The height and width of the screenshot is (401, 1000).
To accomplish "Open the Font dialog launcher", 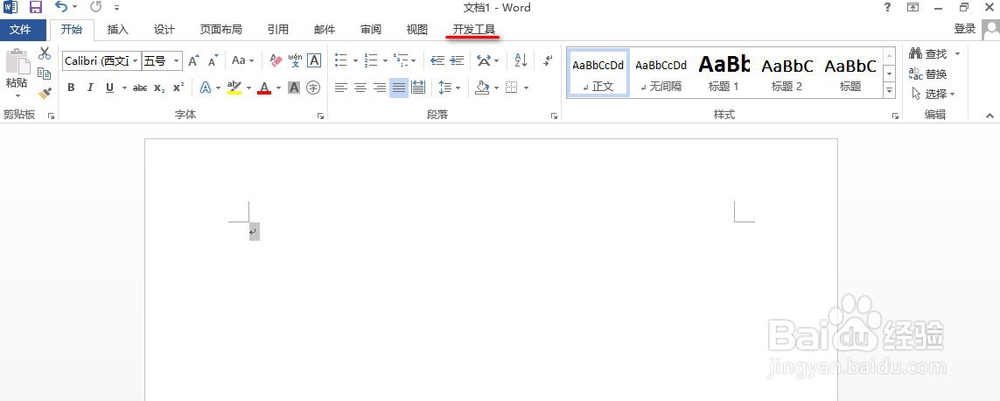I will coord(320,116).
